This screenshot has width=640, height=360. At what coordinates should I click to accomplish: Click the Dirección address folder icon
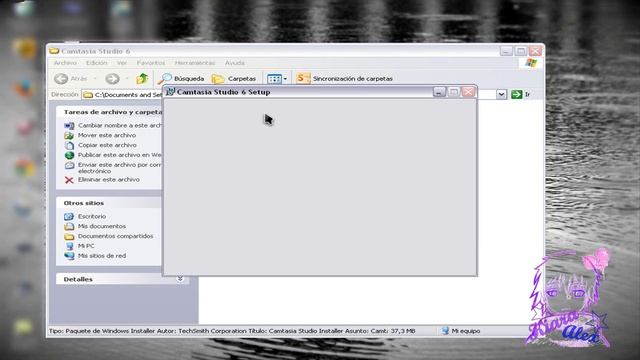point(88,95)
